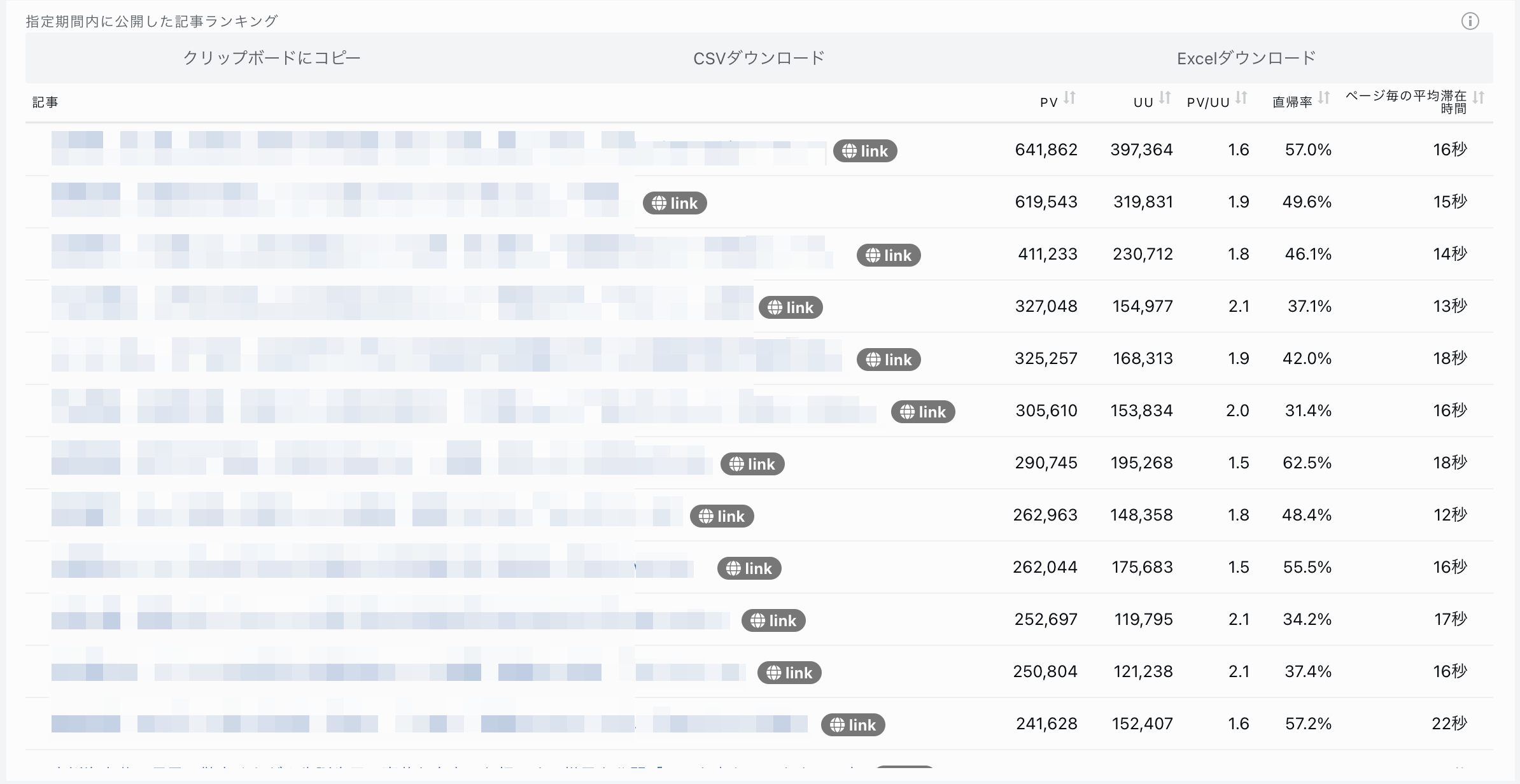1520x784 pixels.
Task: Click CSVダウンロード button
Action: [759, 58]
